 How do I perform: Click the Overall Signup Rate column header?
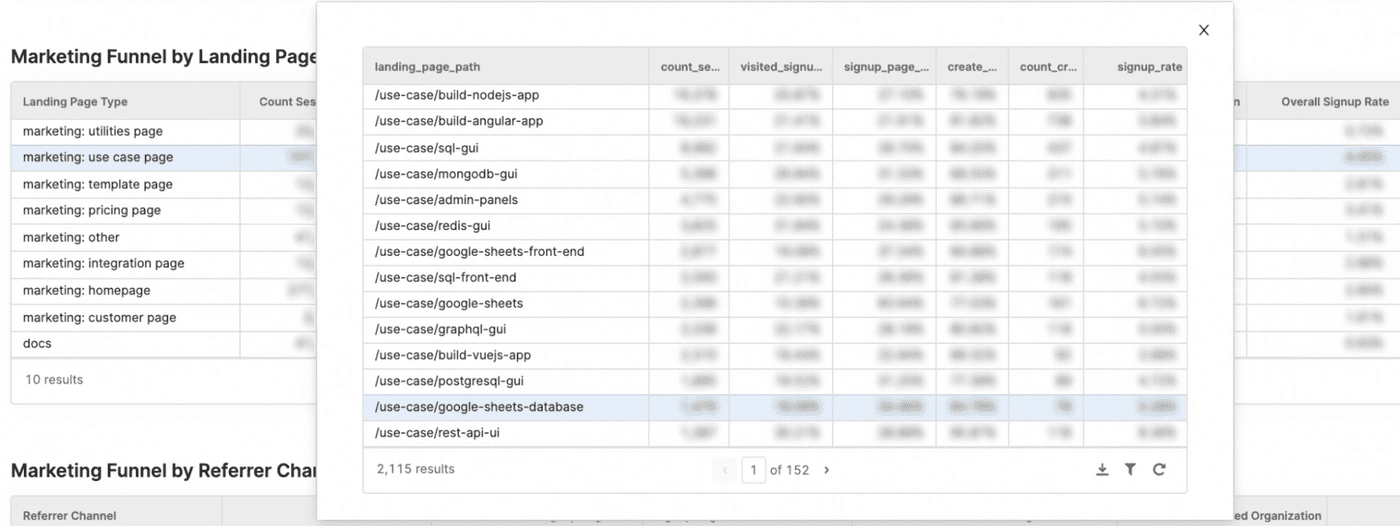1334,102
